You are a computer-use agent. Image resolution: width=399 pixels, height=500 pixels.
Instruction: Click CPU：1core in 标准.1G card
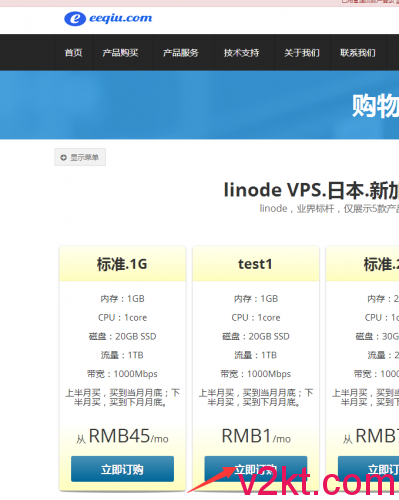coord(122,318)
